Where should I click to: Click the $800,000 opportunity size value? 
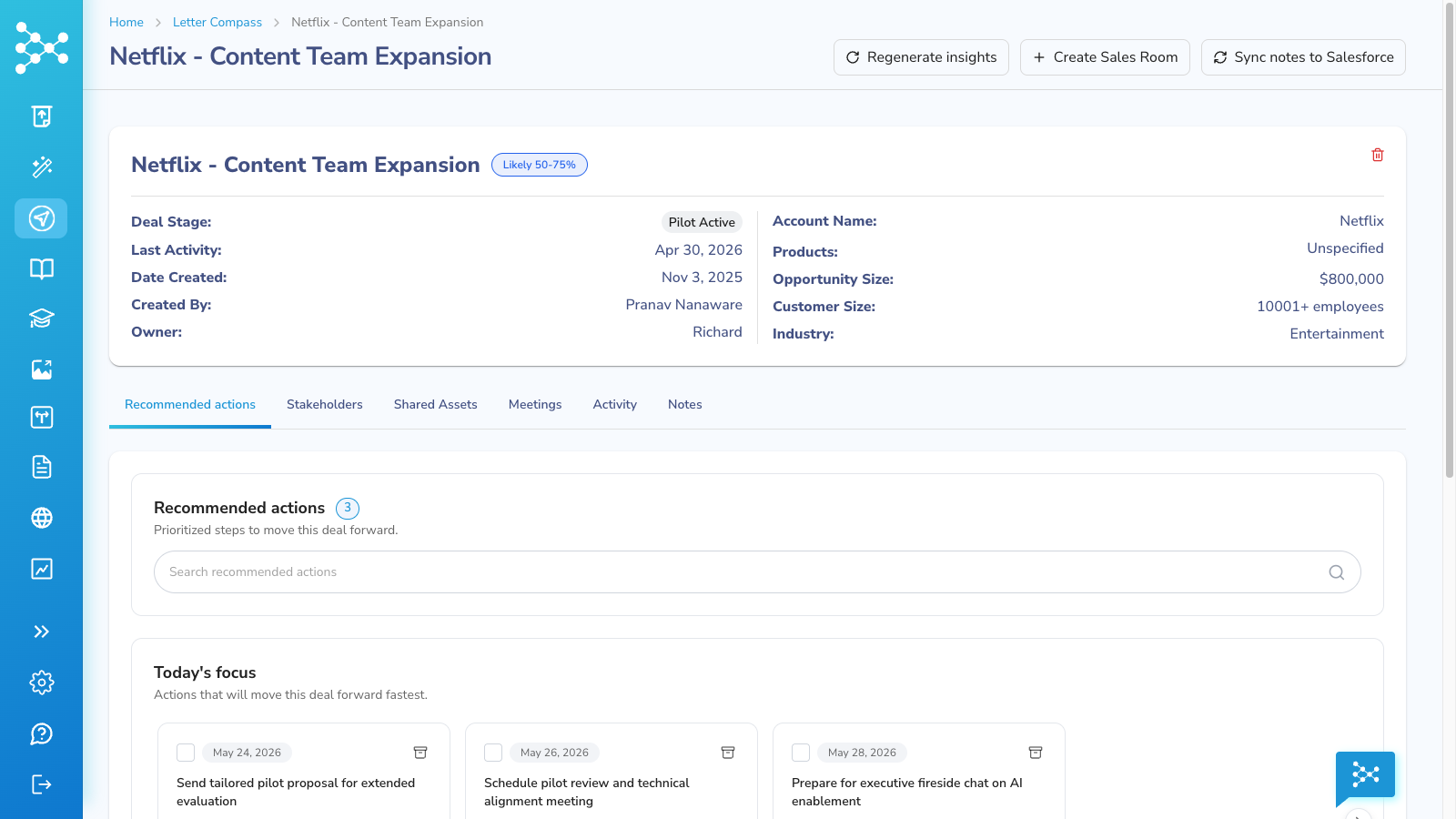click(x=1351, y=279)
